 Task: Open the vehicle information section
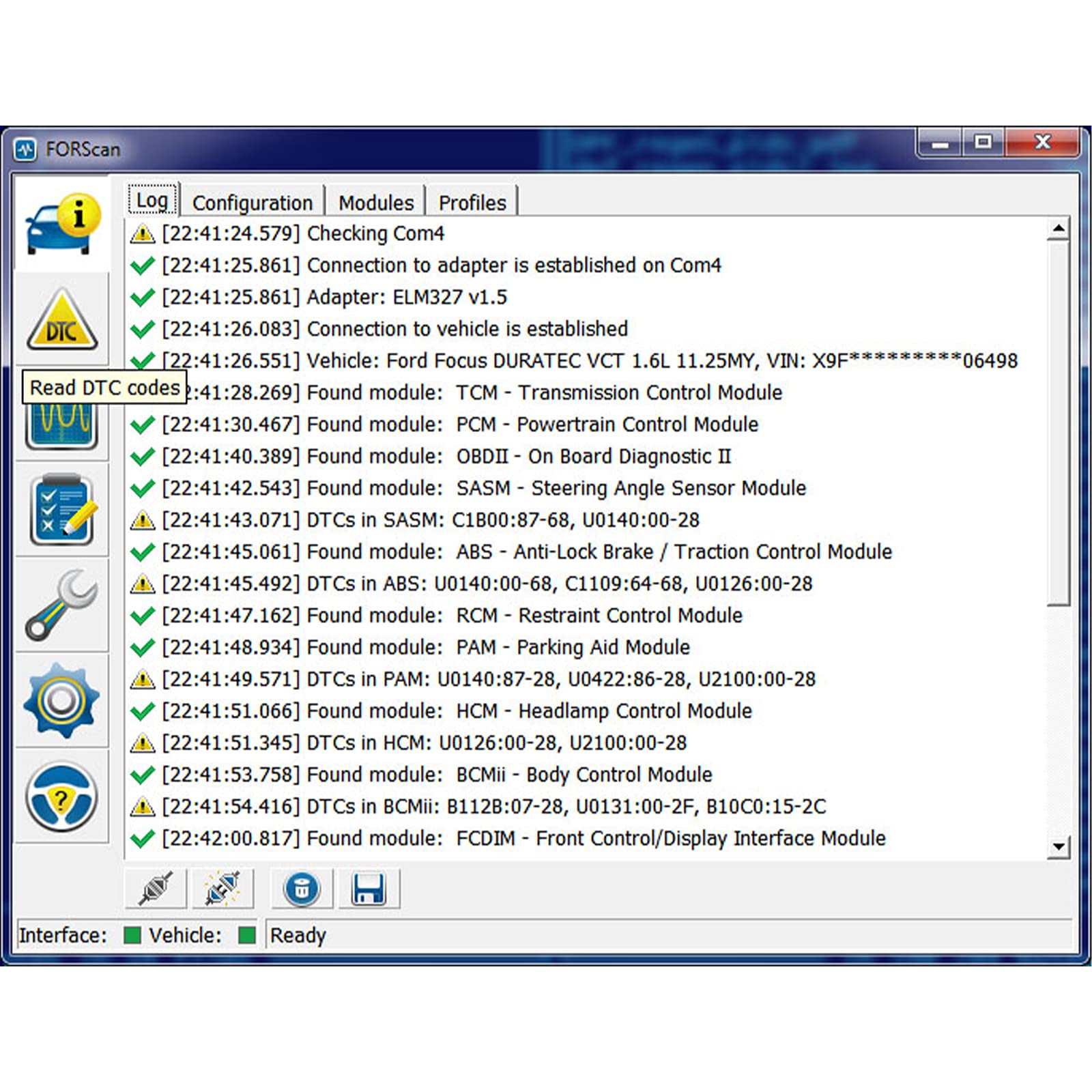(x=62, y=224)
